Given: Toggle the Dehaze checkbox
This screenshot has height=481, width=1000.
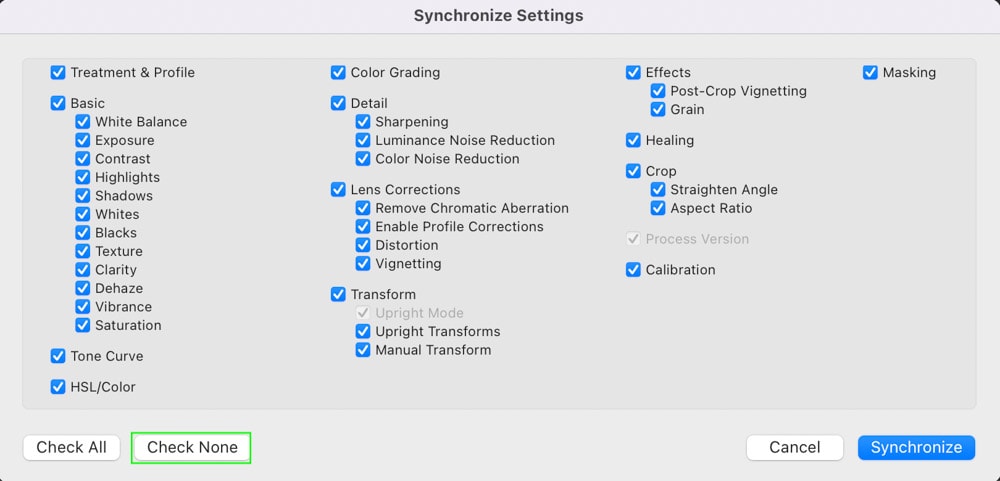Looking at the screenshot, I should tap(83, 289).
